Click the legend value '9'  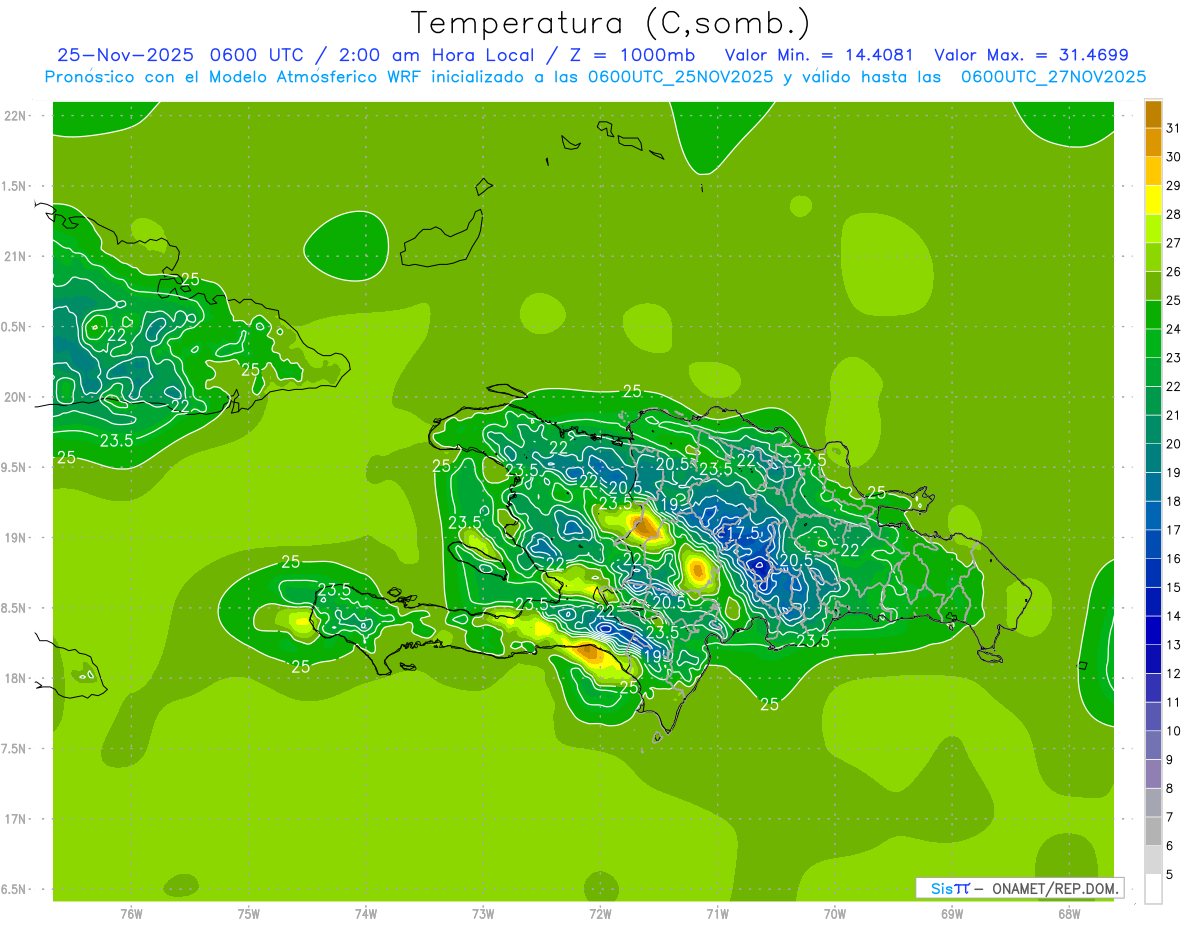(x=1170, y=760)
